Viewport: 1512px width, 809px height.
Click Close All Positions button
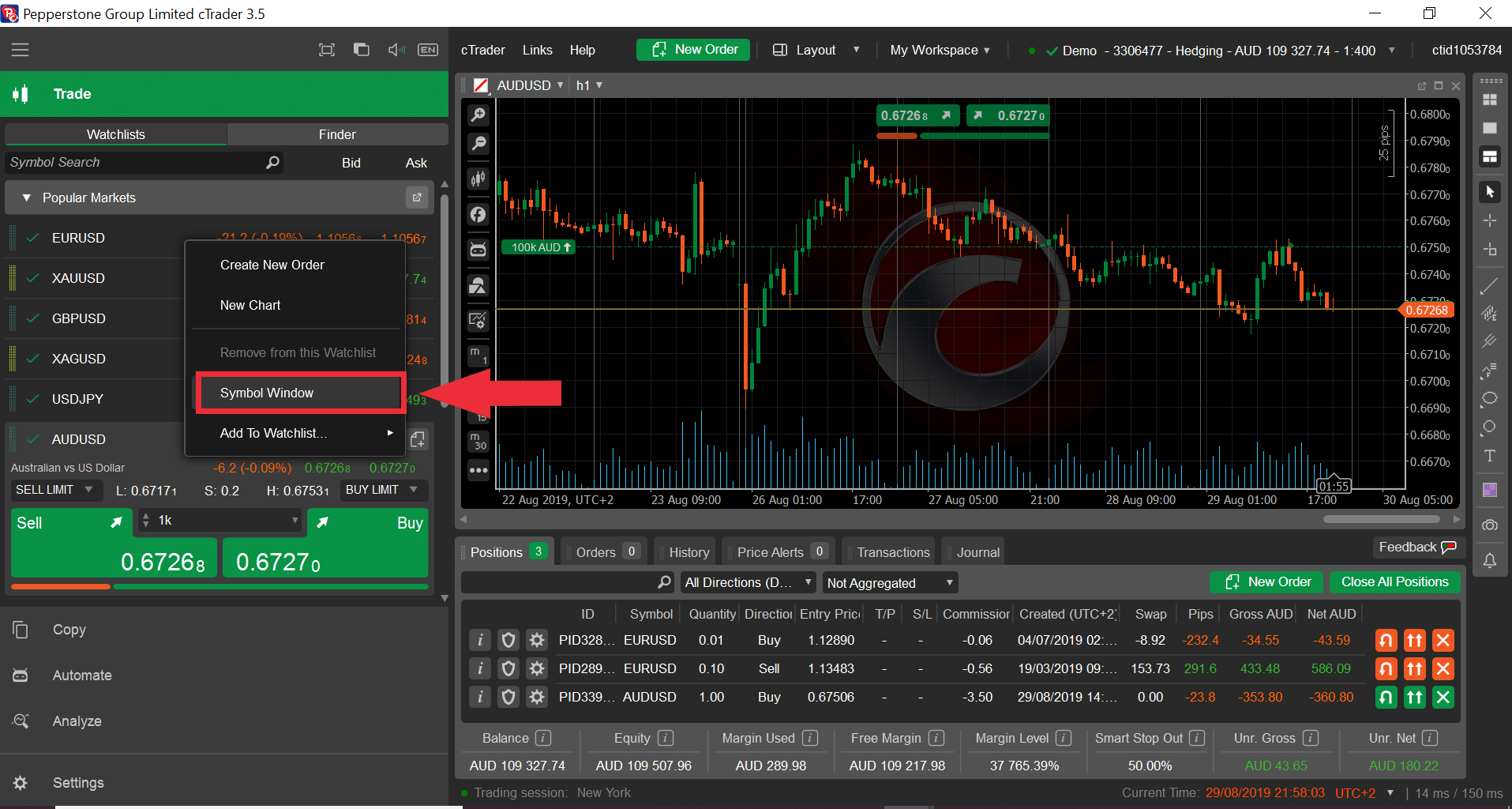coord(1395,582)
